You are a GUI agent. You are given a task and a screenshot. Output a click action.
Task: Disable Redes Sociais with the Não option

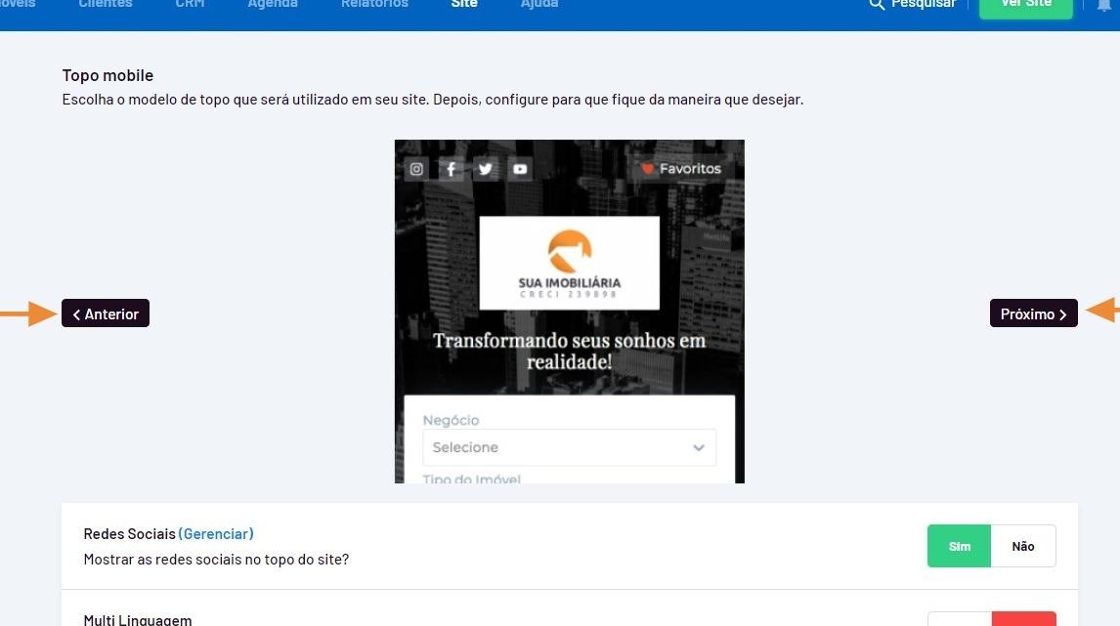coord(1023,546)
